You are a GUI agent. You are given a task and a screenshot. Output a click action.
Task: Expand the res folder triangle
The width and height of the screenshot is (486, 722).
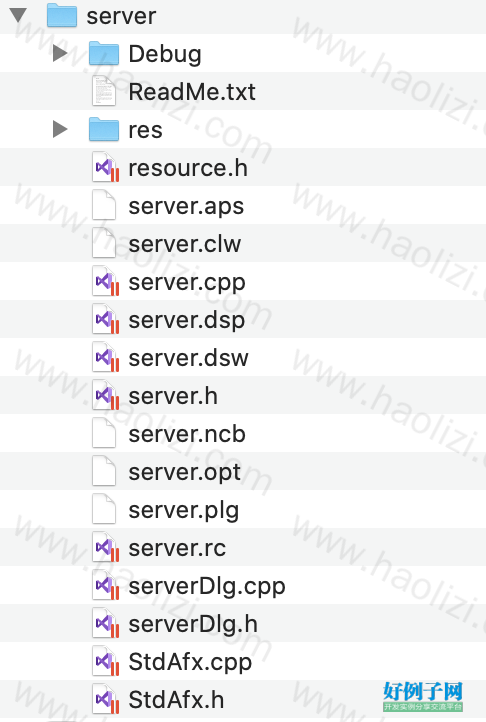coord(60,129)
